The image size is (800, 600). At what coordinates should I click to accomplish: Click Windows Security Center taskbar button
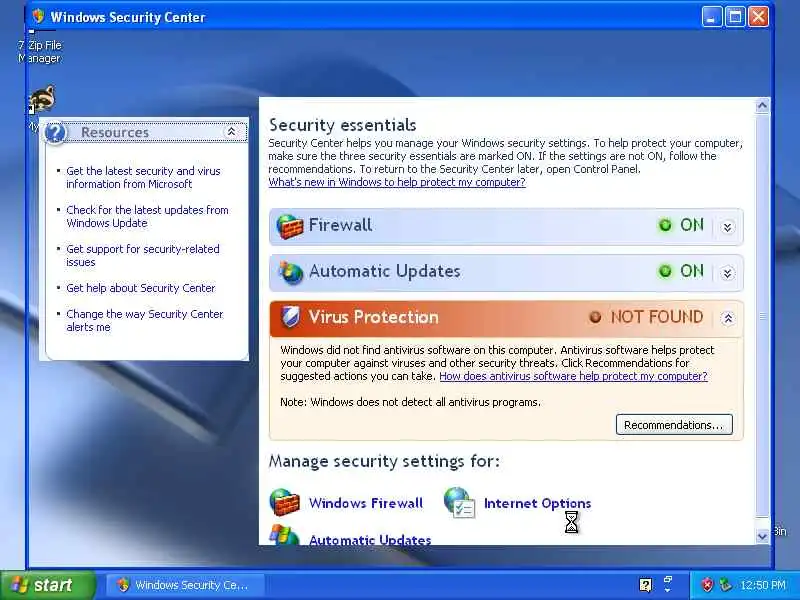pos(184,585)
